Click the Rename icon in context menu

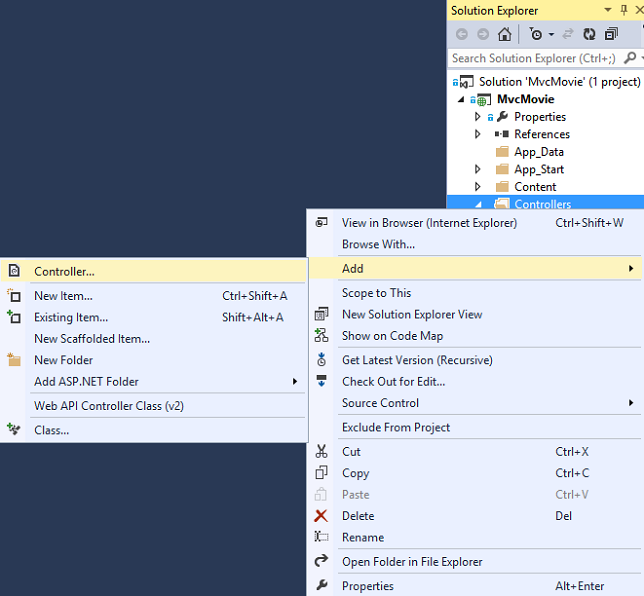(x=321, y=536)
